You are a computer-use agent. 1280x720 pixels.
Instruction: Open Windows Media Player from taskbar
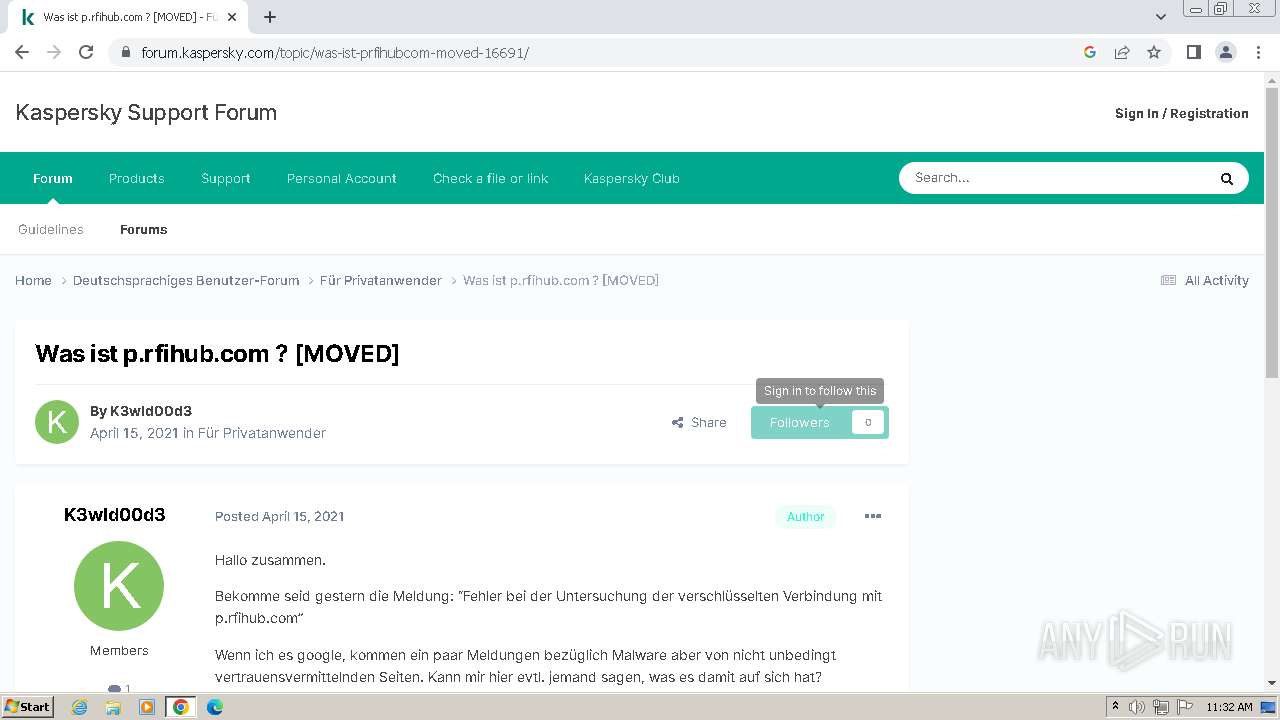pyautogui.click(x=147, y=707)
